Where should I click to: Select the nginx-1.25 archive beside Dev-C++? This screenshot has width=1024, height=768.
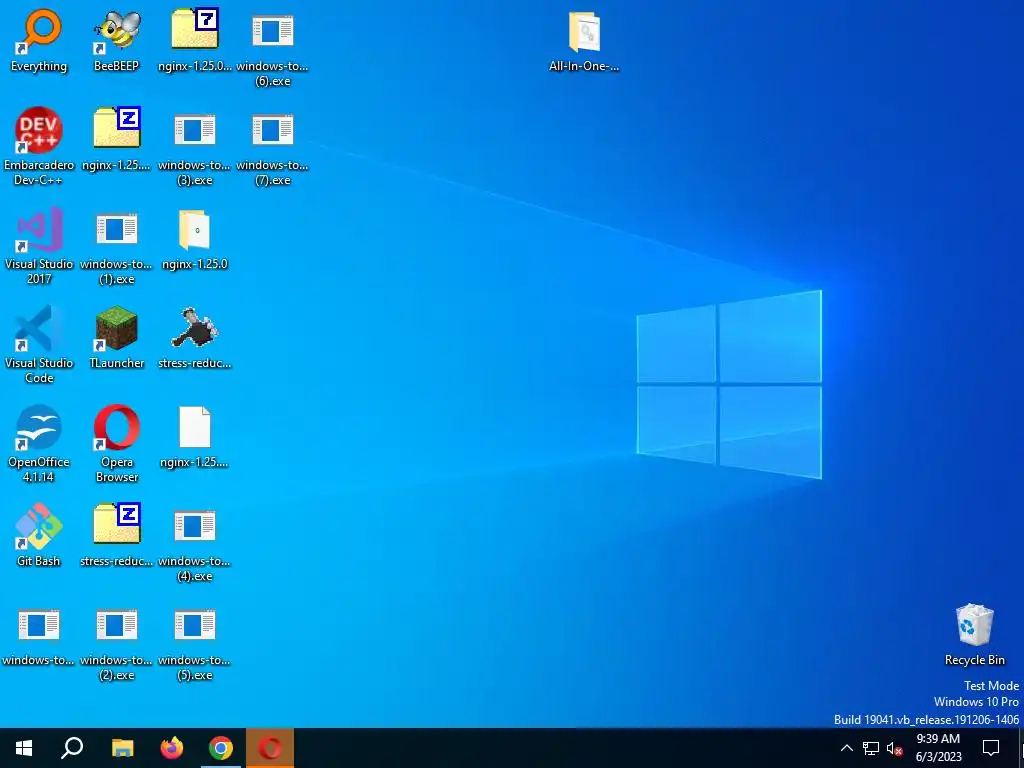(116, 139)
